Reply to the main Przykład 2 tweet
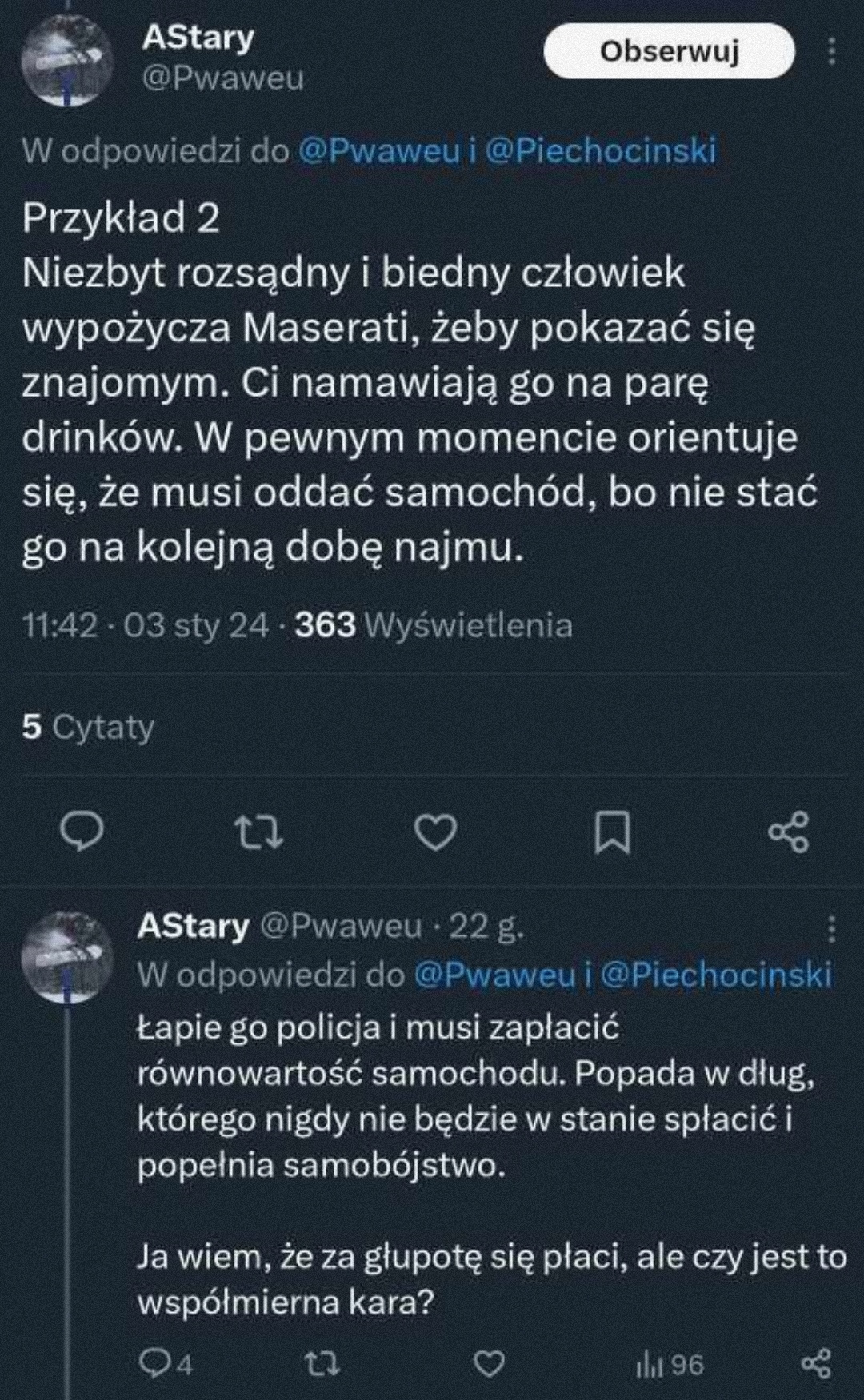 [x=82, y=832]
